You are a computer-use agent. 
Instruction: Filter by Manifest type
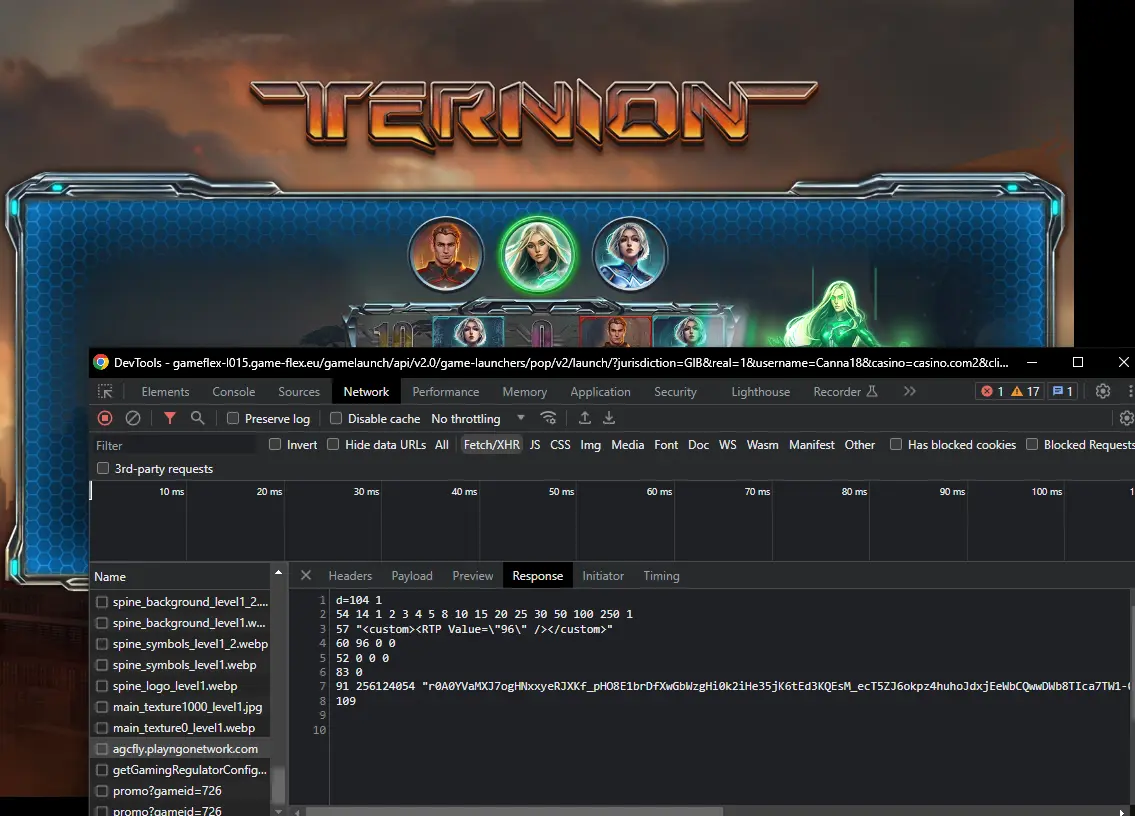pyautogui.click(x=811, y=445)
